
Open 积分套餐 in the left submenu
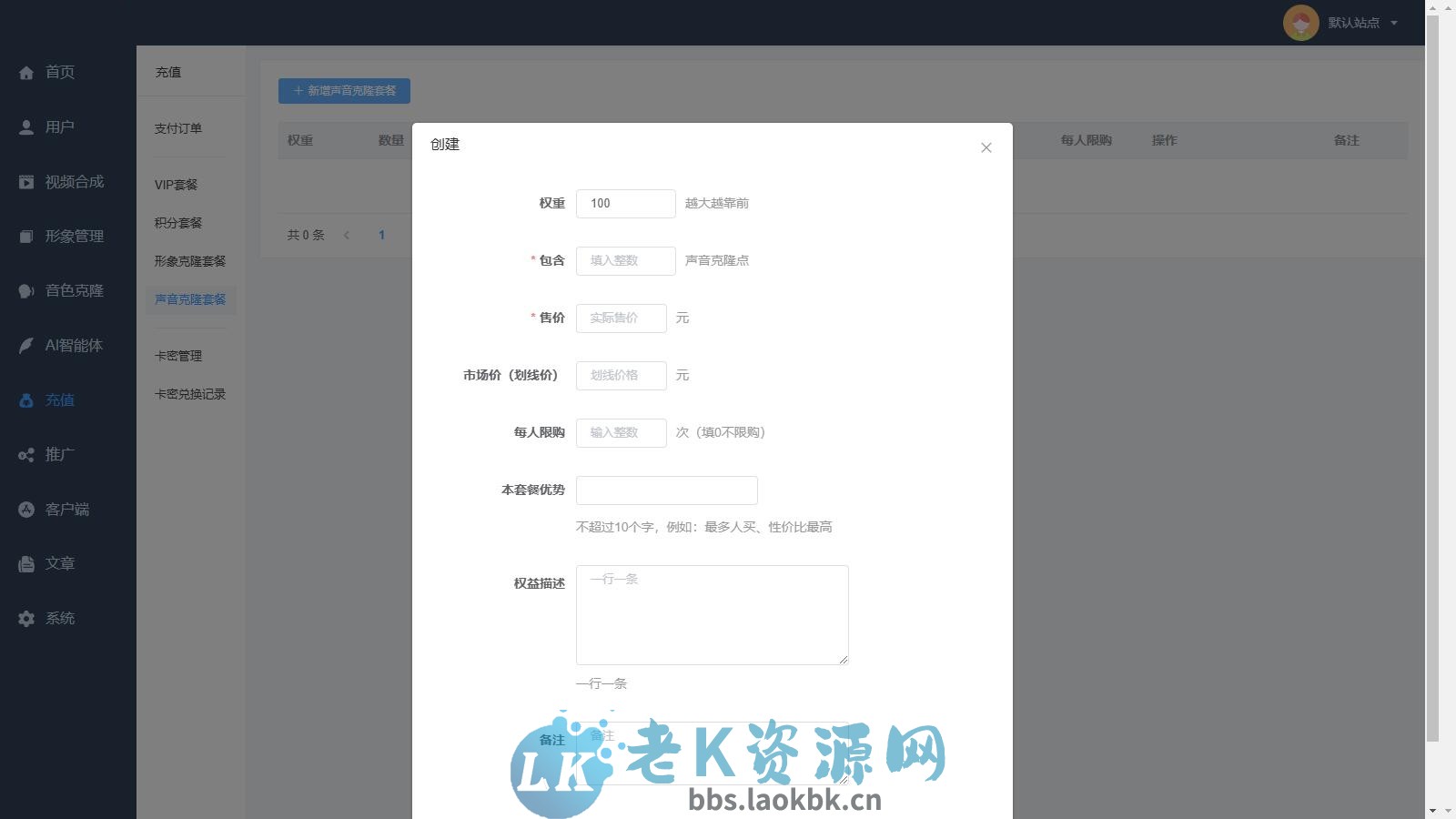click(177, 222)
